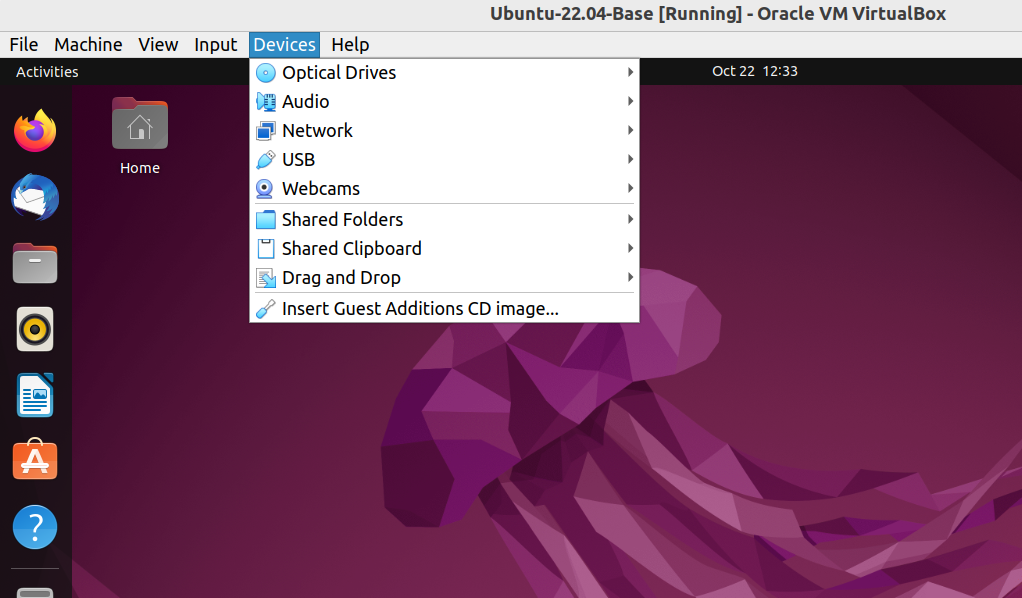Expand the Drag and Drop submenu arrow

click(630, 277)
